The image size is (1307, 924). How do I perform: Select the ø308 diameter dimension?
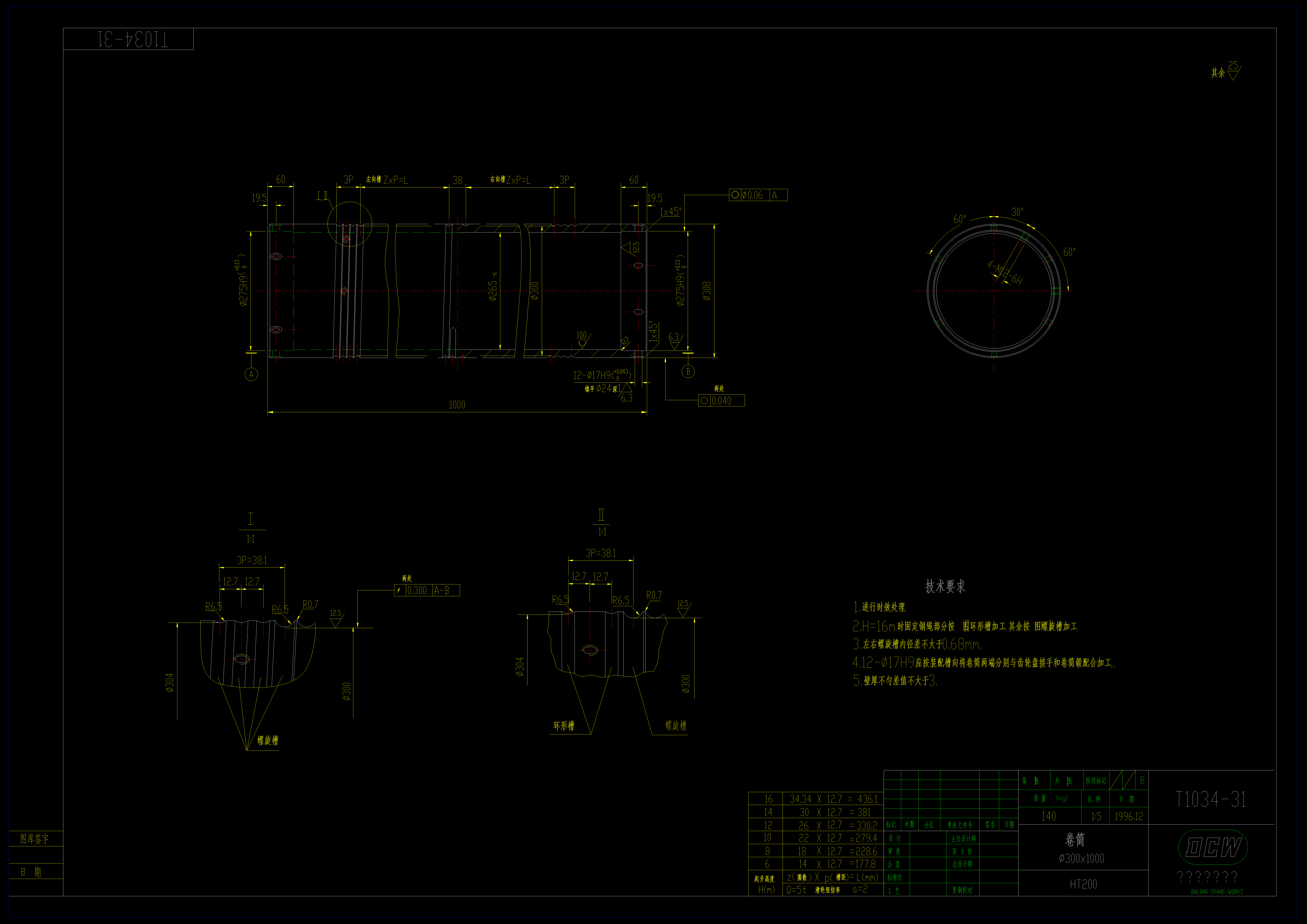pyautogui.click(x=707, y=291)
